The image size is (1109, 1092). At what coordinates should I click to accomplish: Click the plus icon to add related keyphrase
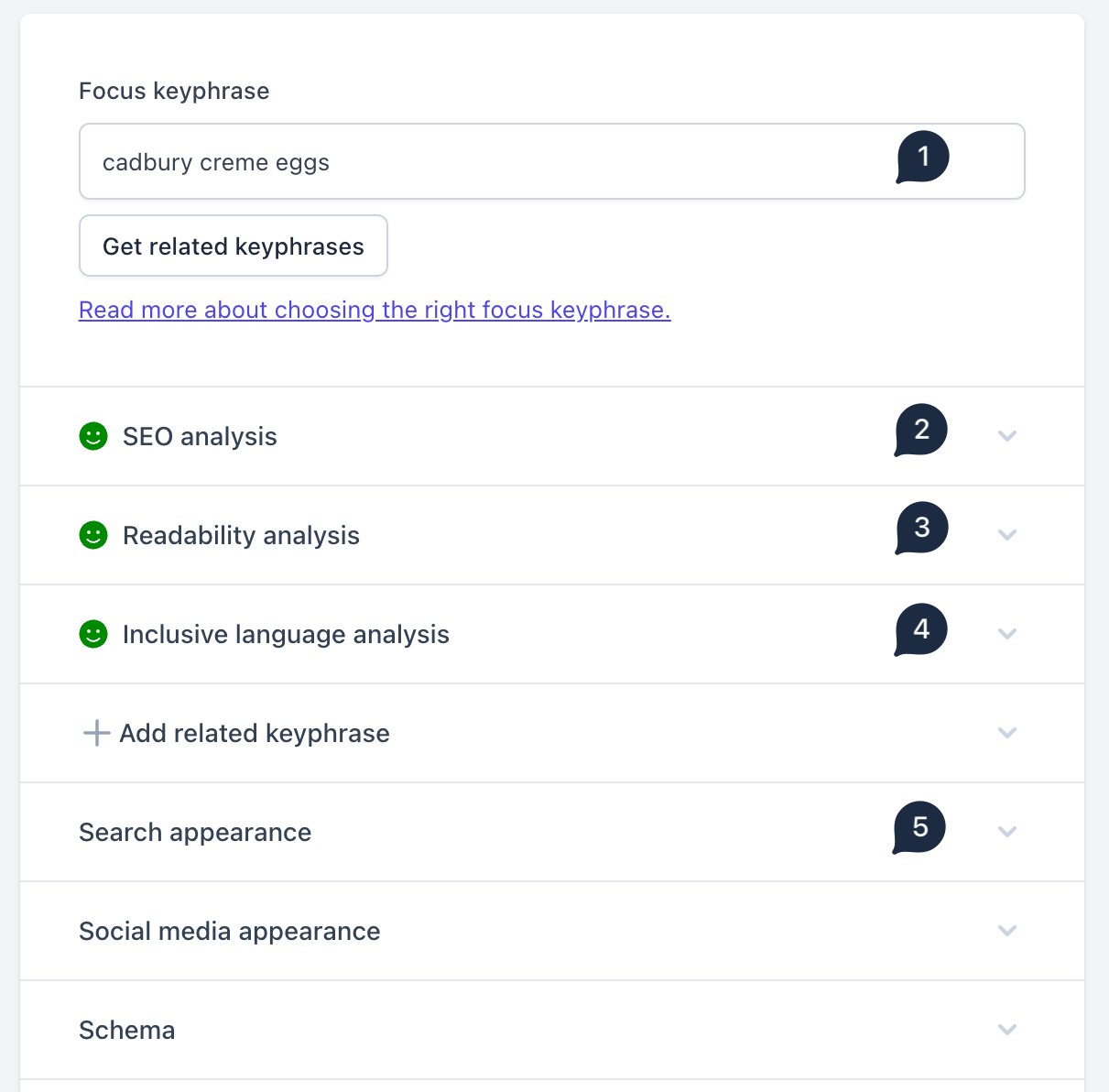coord(95,733)
